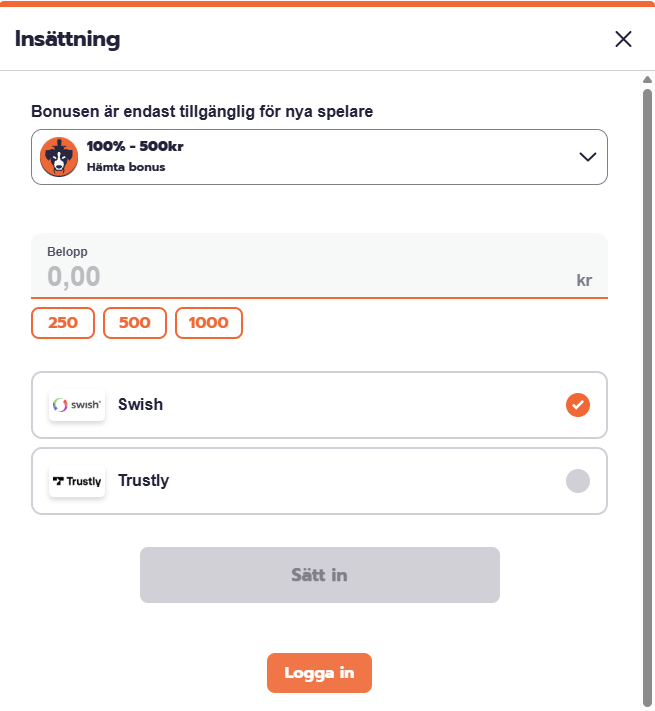Choose the Swish payment method label
Screen dimensions: 655x711
[140, 405]
